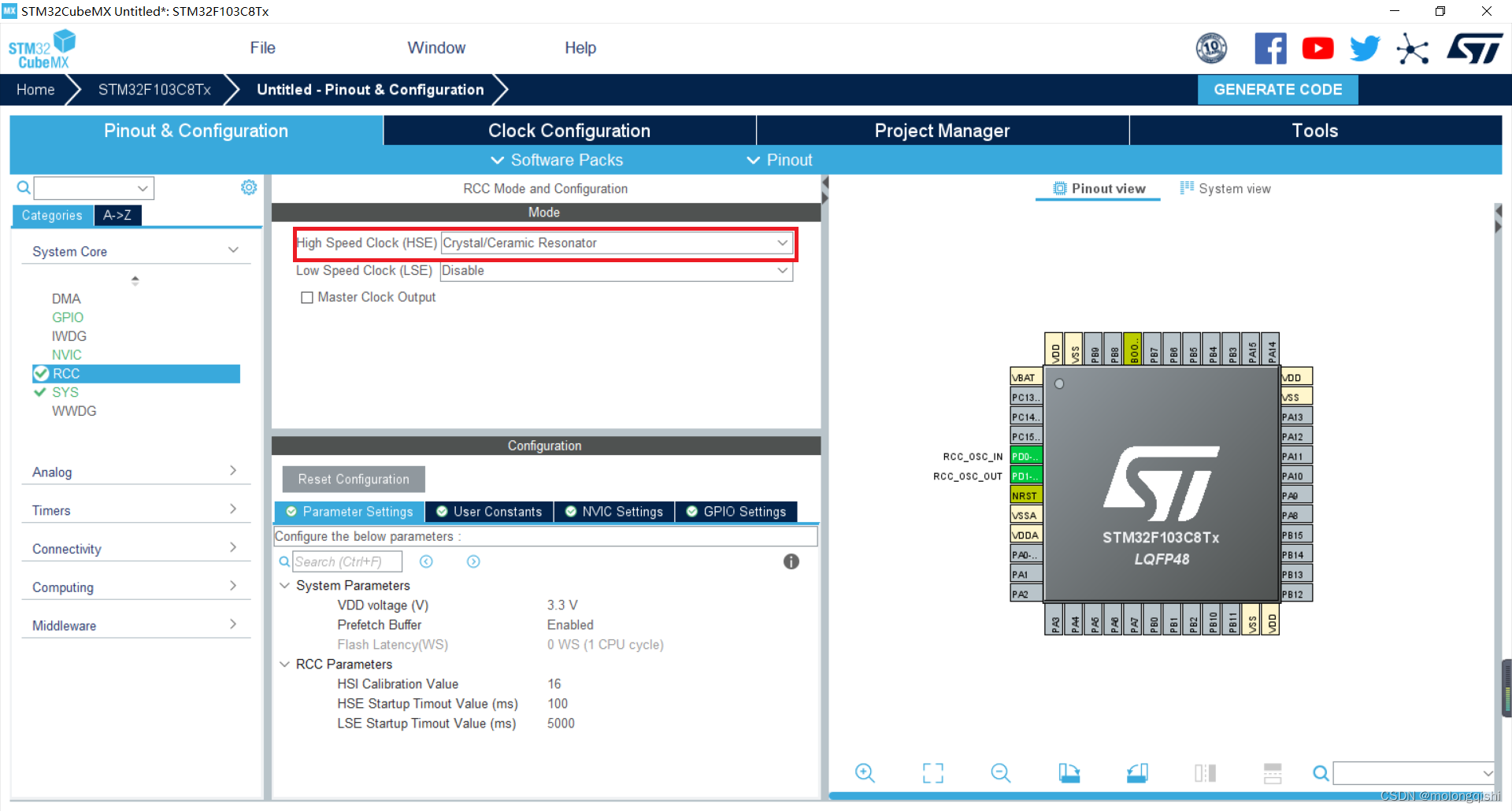Viewport: 1512px width, 811px height.
Task: Click the HSE Startup Timout Value 100
Action: point(558,704)
